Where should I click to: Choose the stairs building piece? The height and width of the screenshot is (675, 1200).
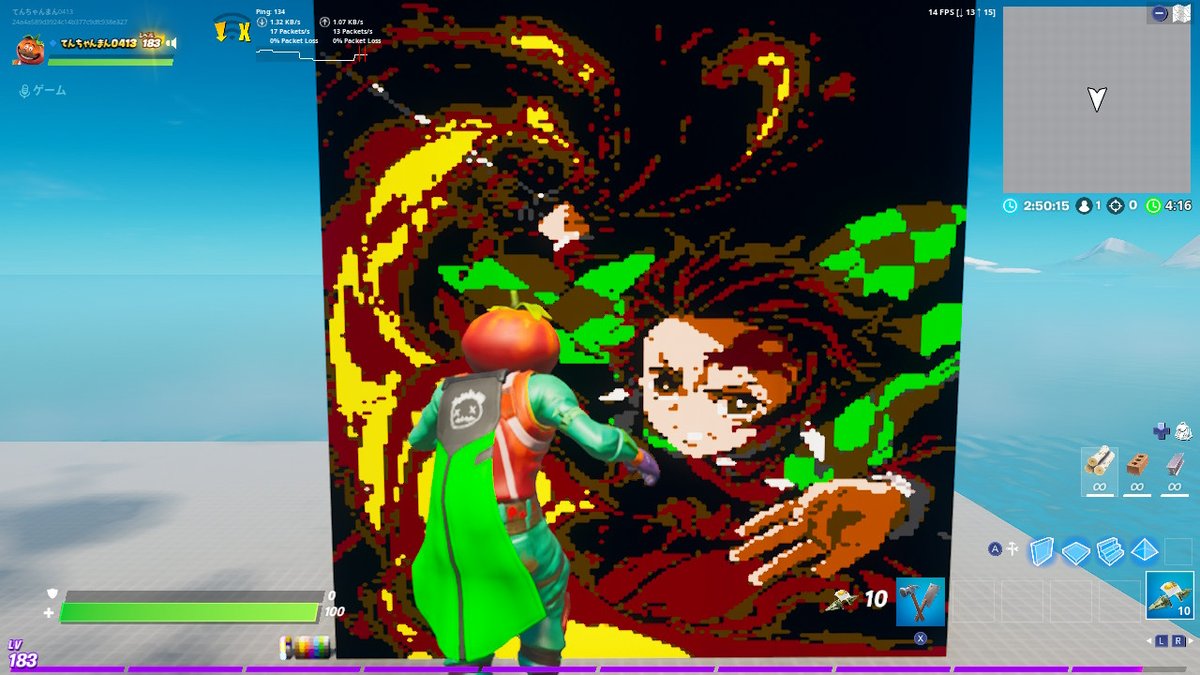click(1110, 551)
